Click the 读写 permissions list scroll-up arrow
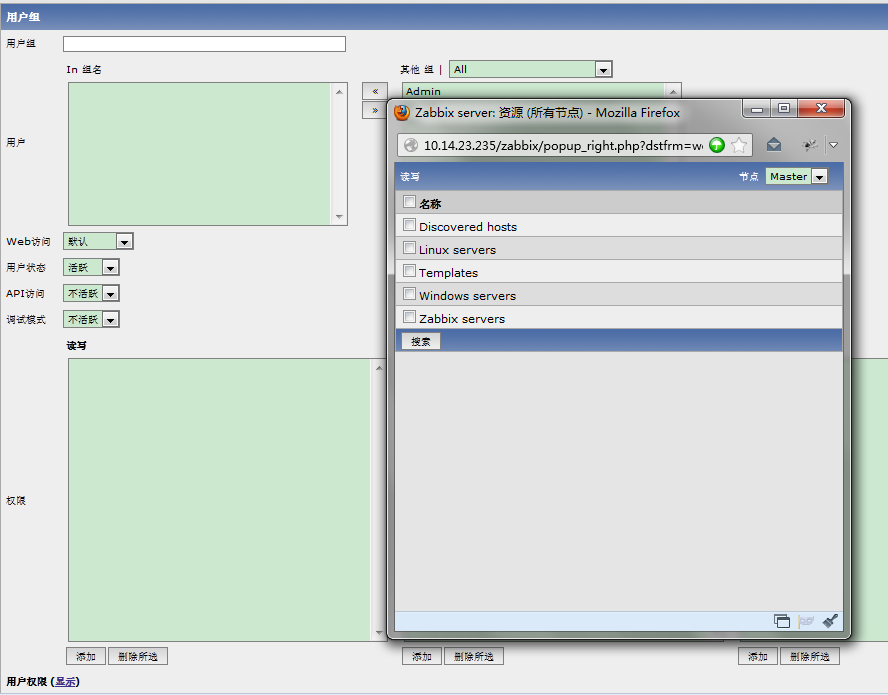 click(x=379, y=368)
